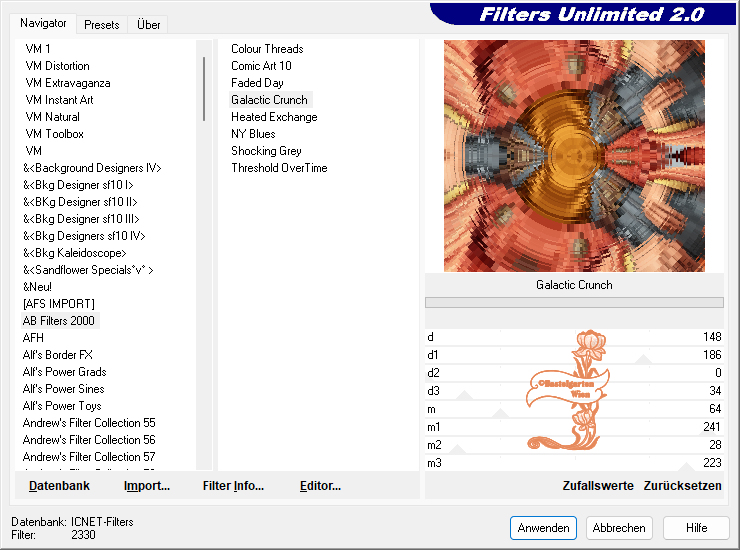The image size is (740, 550).
Task: Select Threshold OverTime filter
Action: pyautogui.click(x=279, y=168)
